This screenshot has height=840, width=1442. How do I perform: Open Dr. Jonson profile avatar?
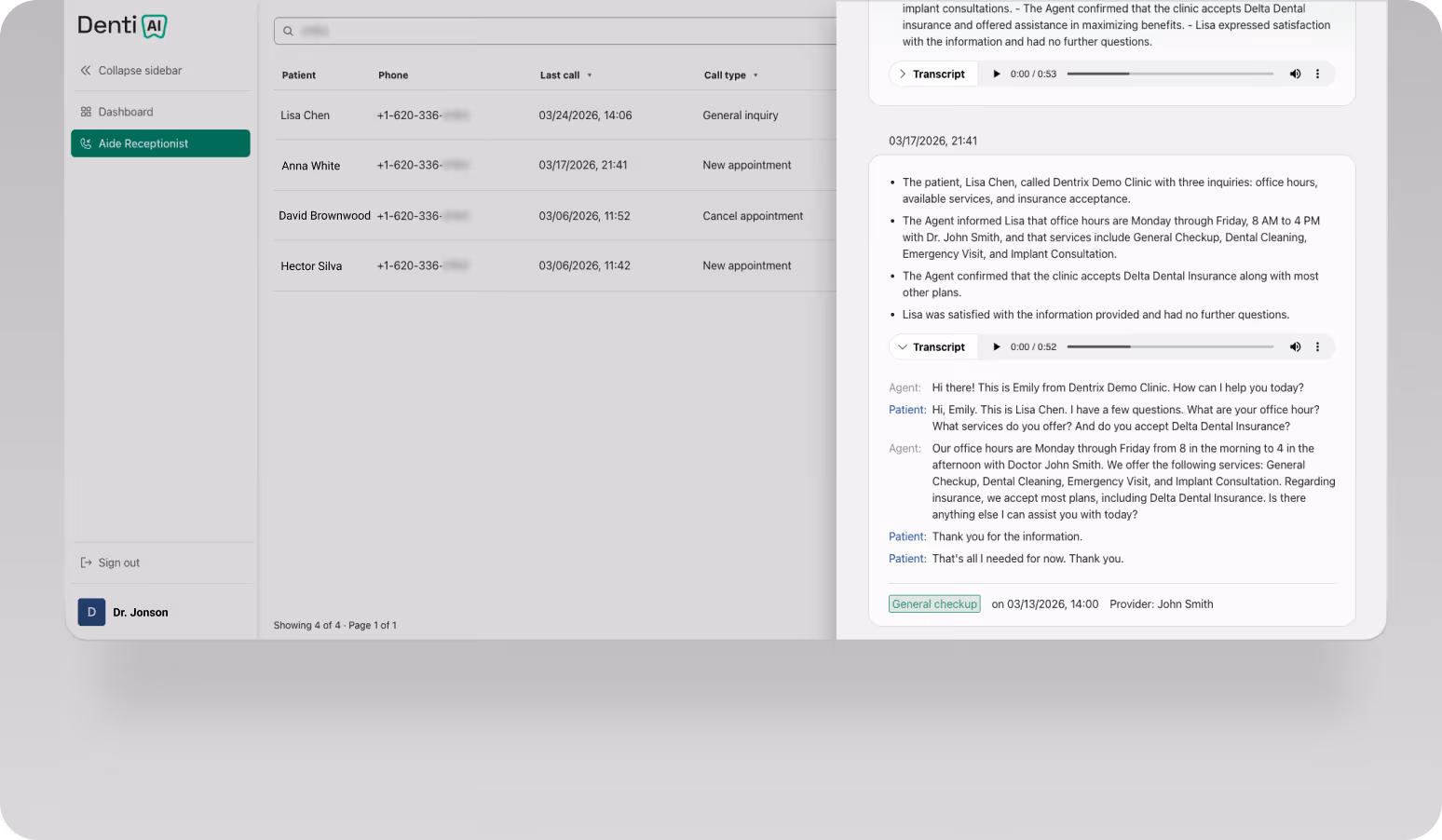(x=91, y=612)
